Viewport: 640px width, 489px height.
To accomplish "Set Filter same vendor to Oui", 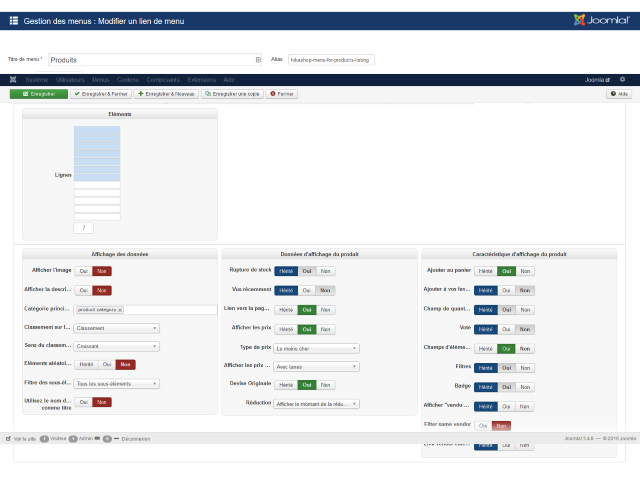I will 483,426.
